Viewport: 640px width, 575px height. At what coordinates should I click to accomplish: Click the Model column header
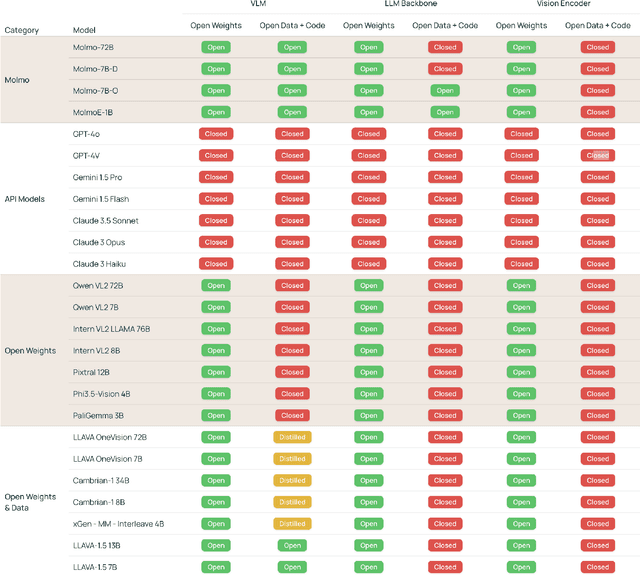click(86, 30)
